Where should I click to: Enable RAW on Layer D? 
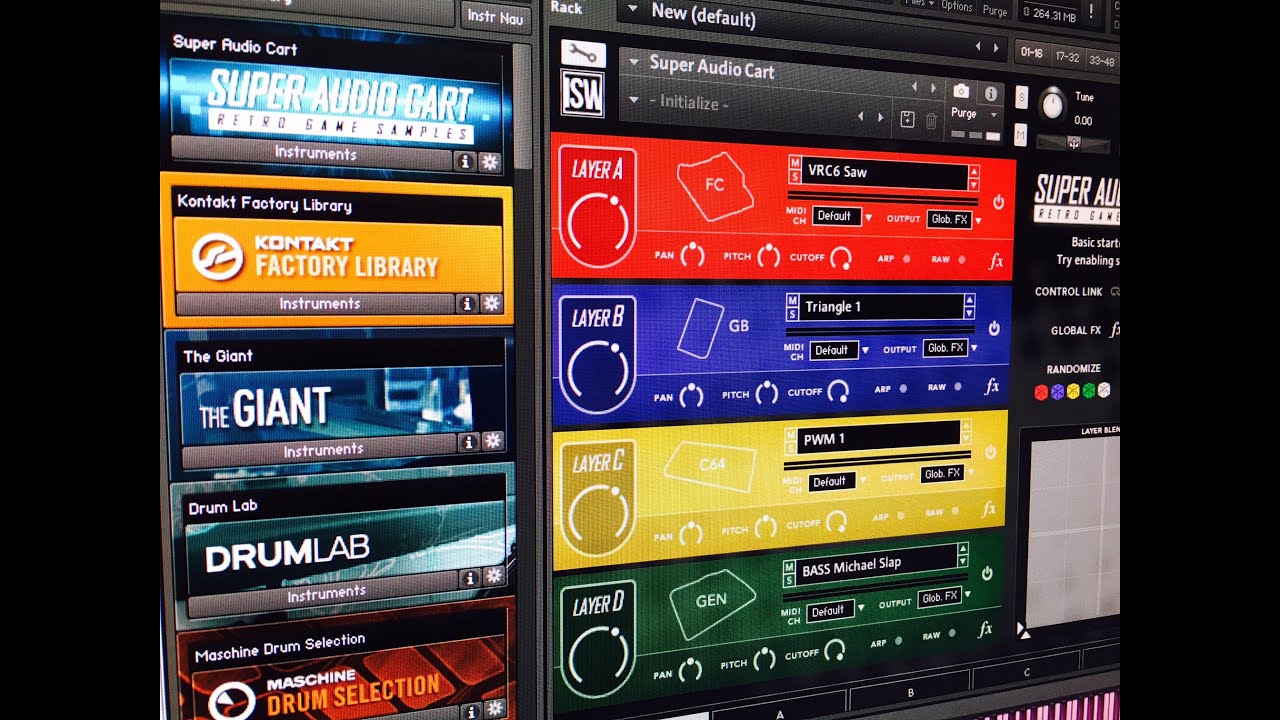953,633
